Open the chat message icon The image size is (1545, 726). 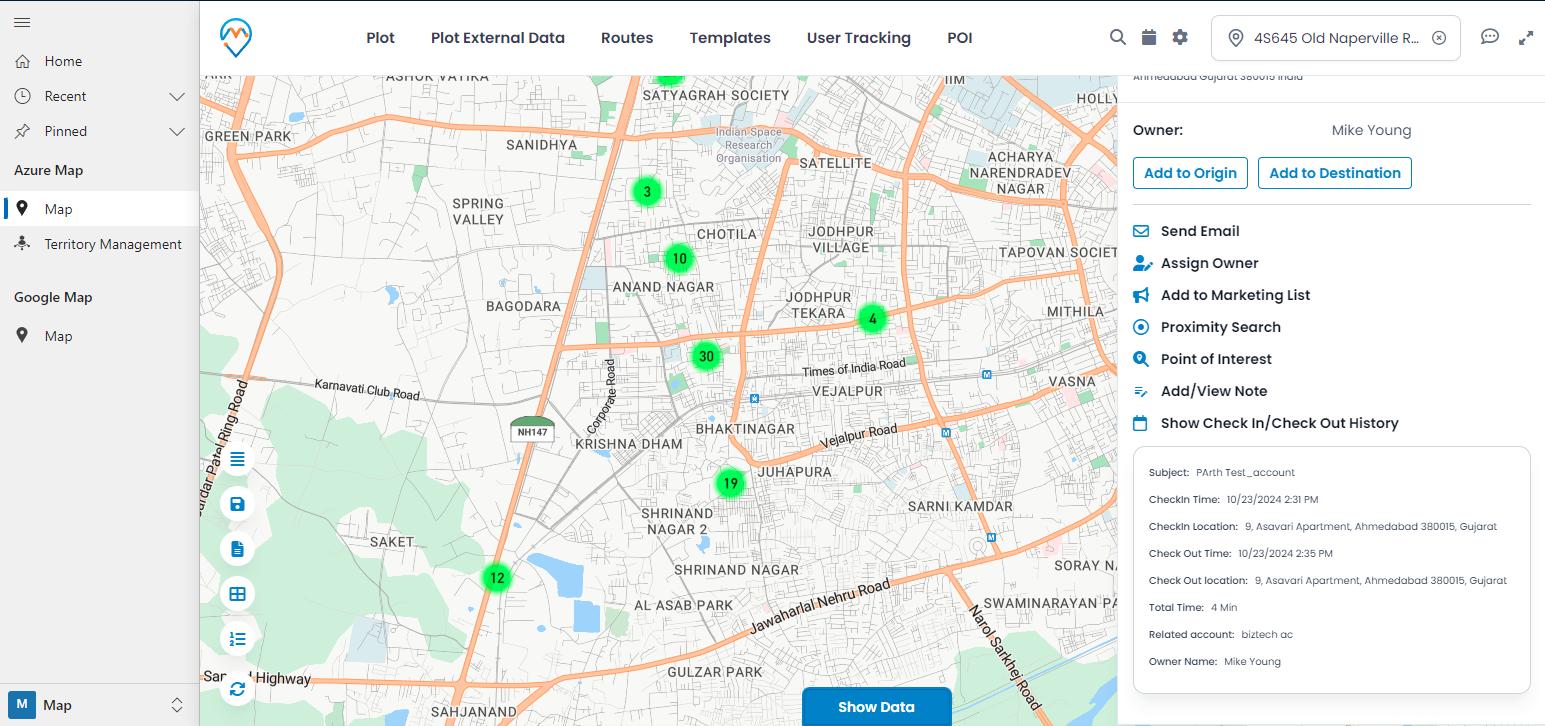pos(1490,37)
